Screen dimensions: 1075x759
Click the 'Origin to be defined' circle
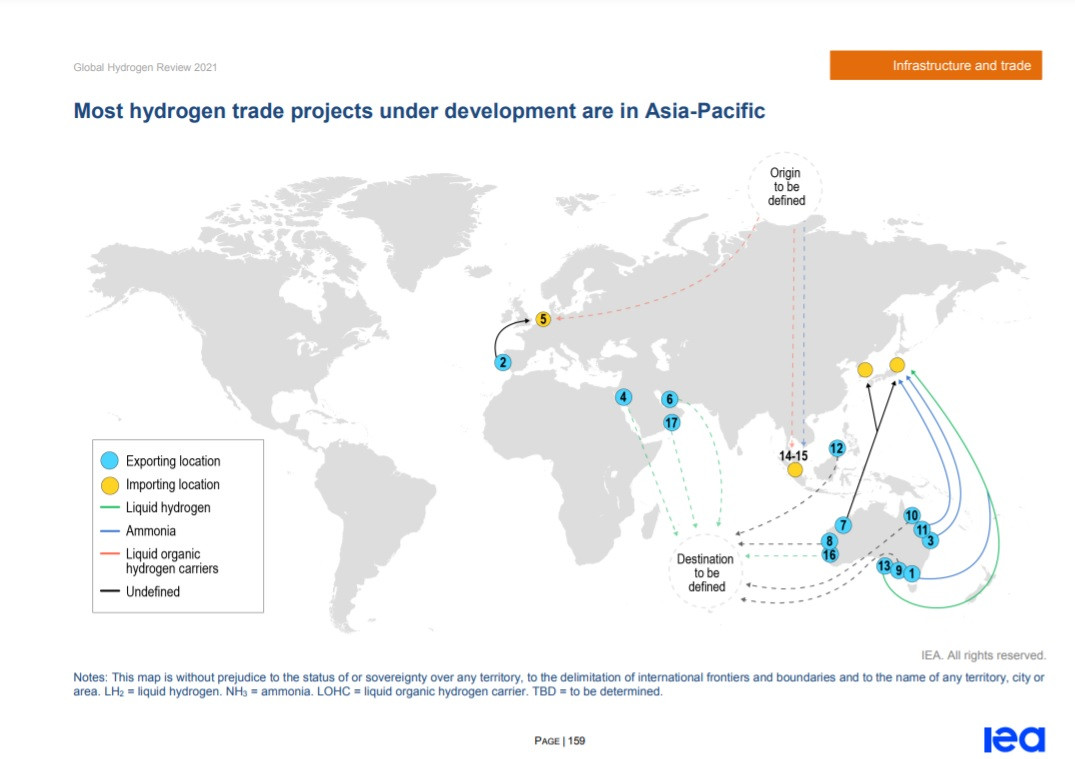786,187
